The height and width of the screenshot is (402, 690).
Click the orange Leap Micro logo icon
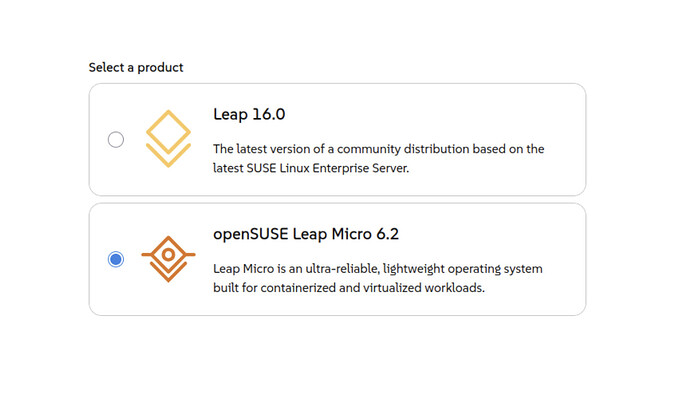coord(168,259)
